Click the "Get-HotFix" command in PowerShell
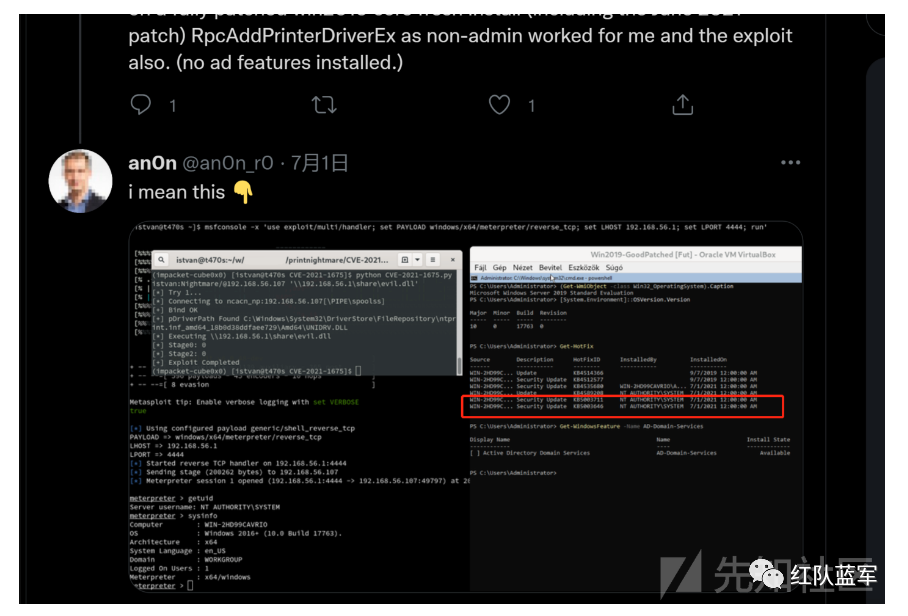This screenshot has width=908, height=616. (x=576, y=346)
